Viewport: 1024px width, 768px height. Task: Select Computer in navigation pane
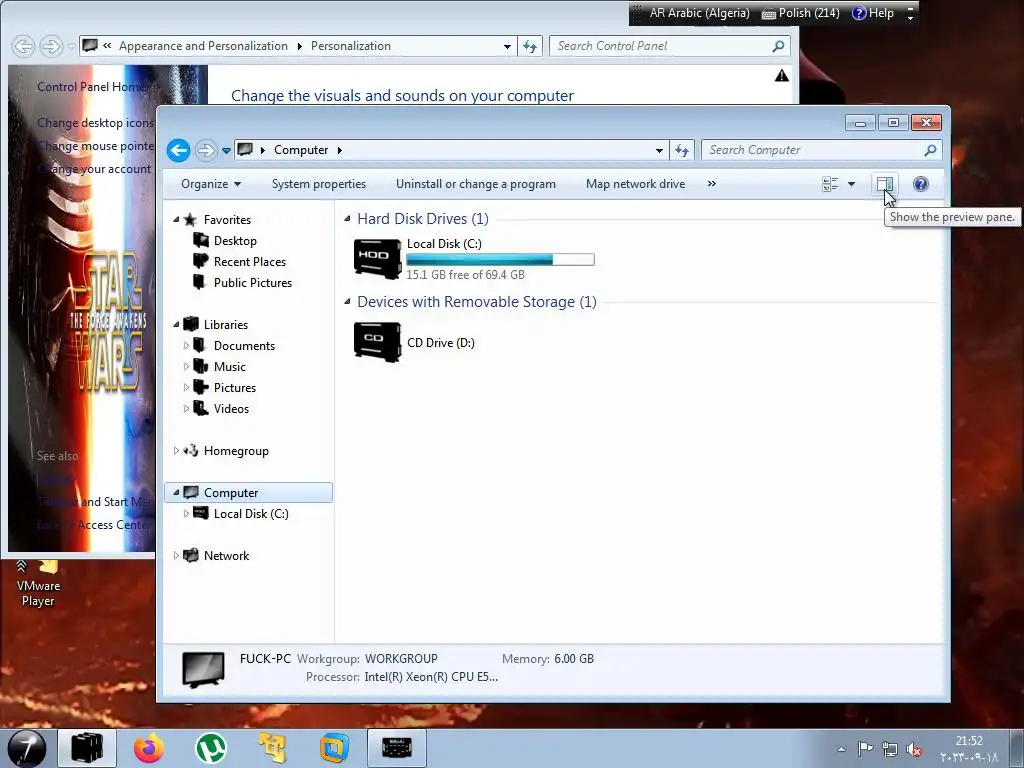[x=249, y=492]
